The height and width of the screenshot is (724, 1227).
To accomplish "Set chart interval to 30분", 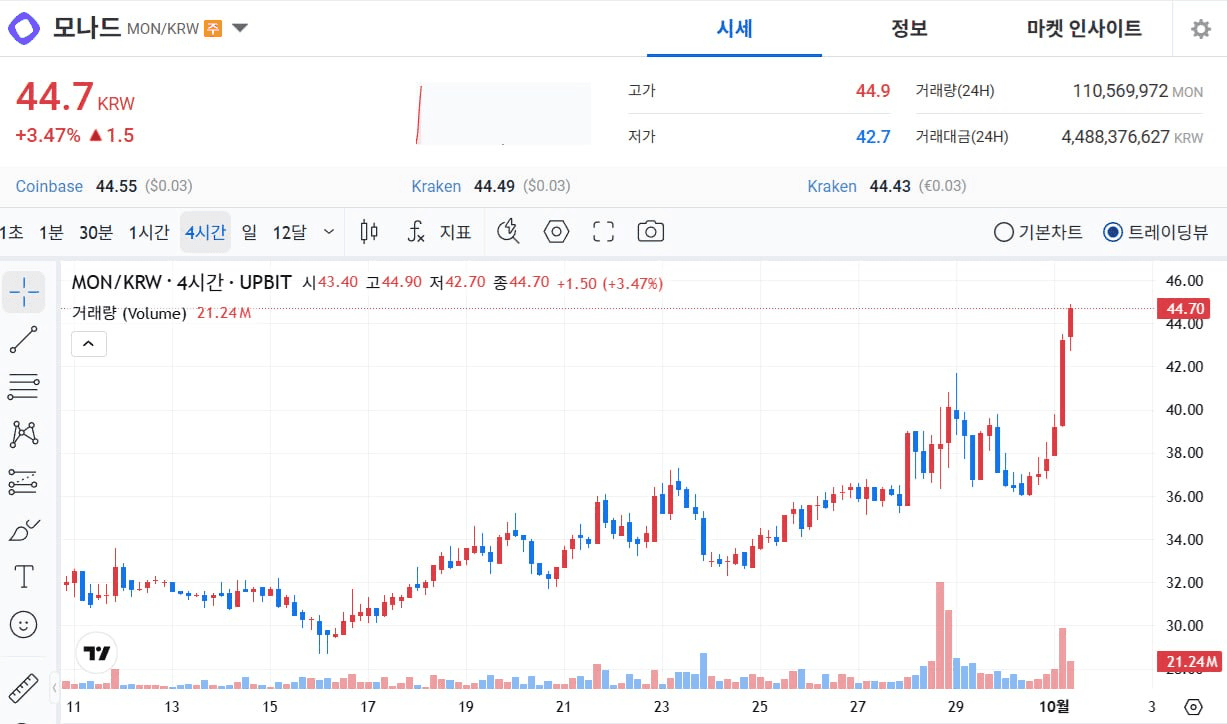I will [x=96, y=232].
